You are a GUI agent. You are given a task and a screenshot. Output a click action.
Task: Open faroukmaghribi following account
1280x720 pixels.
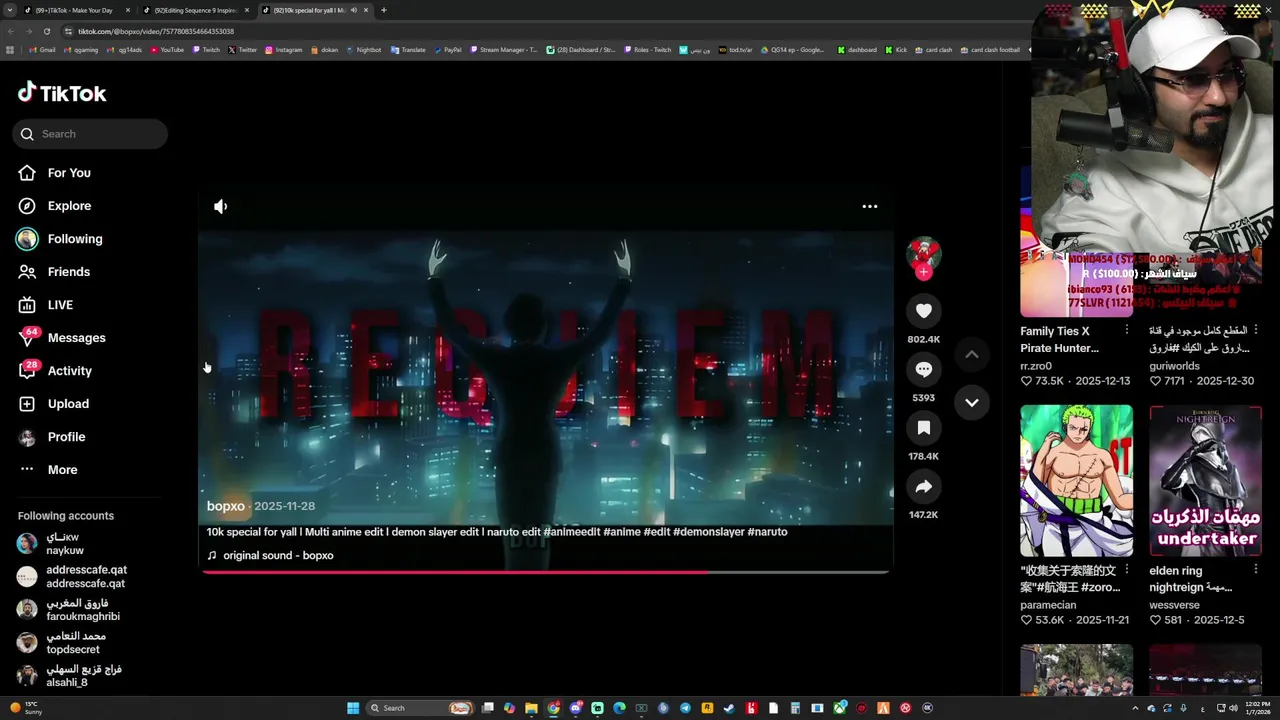pyautogui.click(x=68, y=610)
